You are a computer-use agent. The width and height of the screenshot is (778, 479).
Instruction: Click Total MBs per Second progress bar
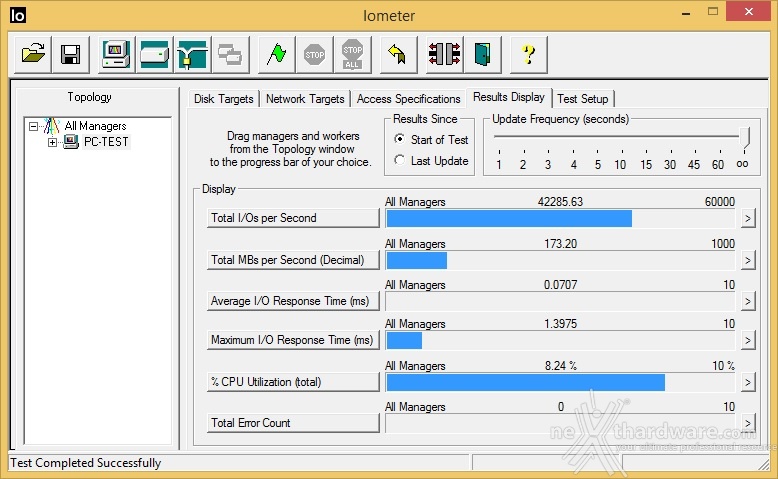560,260
